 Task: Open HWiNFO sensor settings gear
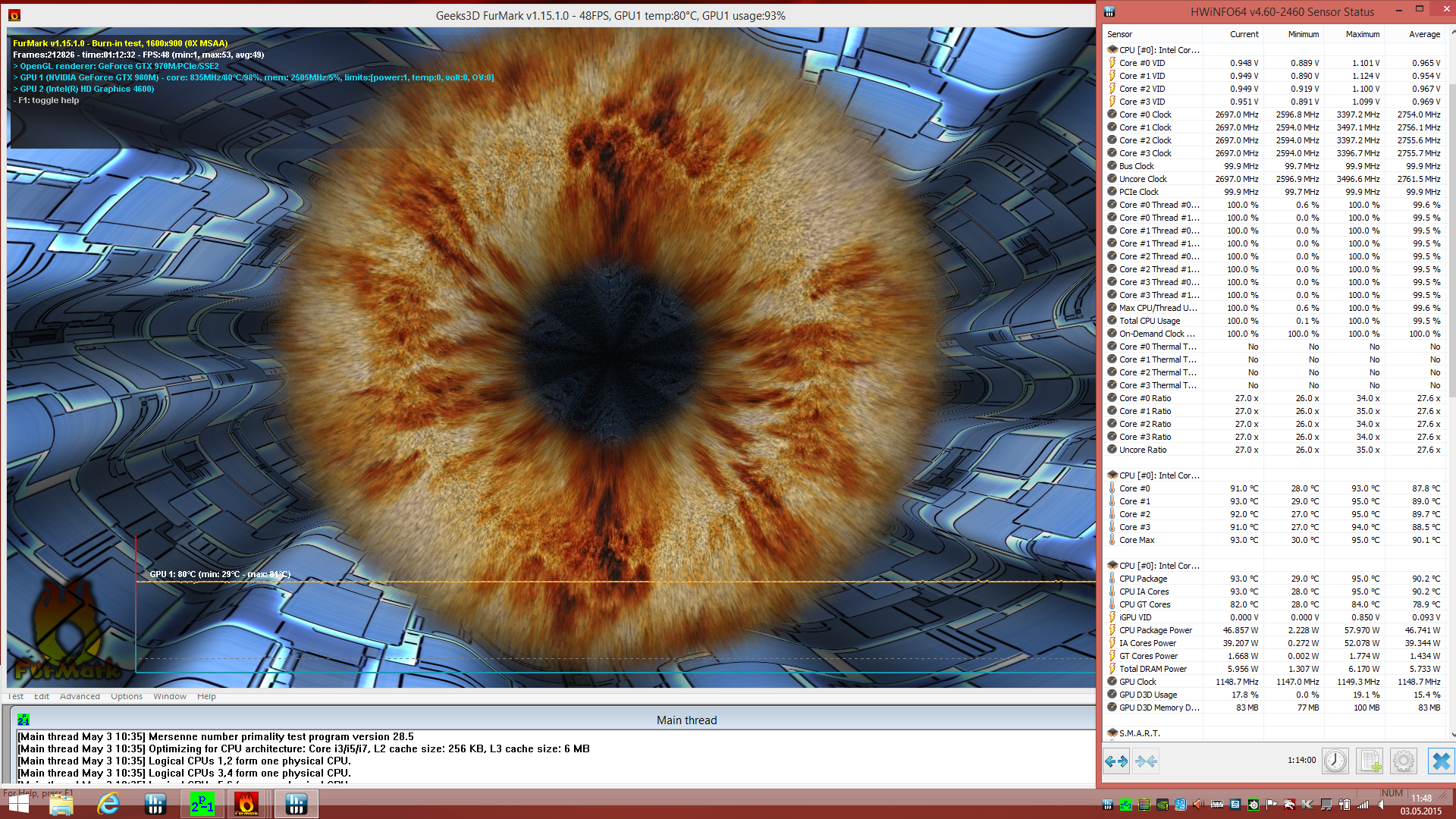coord(1404,761)
